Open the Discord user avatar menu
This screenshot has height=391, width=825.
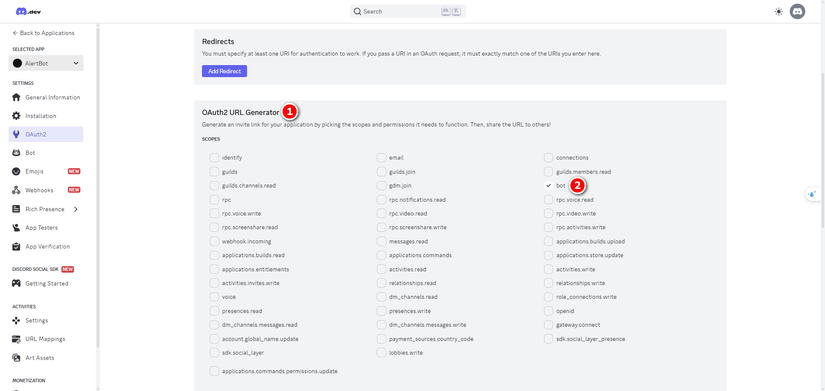pyautogui.click(x=797, y=12)
